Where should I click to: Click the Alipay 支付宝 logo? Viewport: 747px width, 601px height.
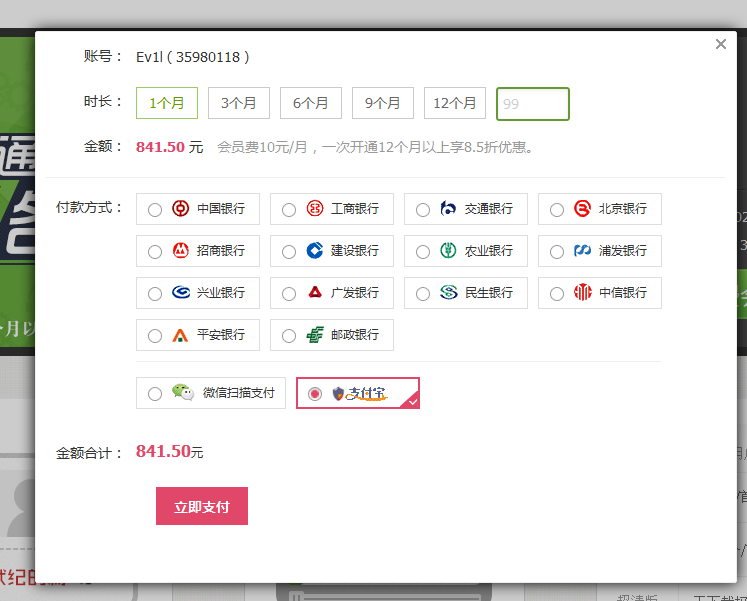tap(360, 393)
